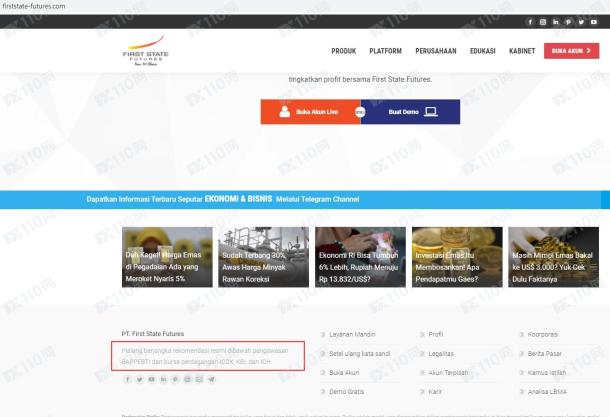Image resolution: width=610 pixels, height=417 pixels.
Task: Open the Karir footer link
Action: (x=435, y=392)
